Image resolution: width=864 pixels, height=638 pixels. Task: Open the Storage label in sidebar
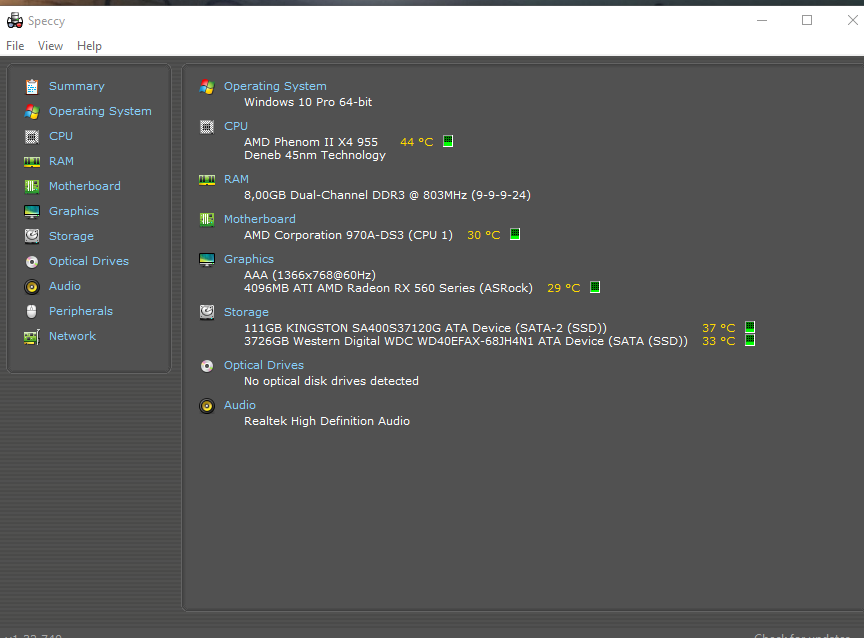[x=71, y=236]
